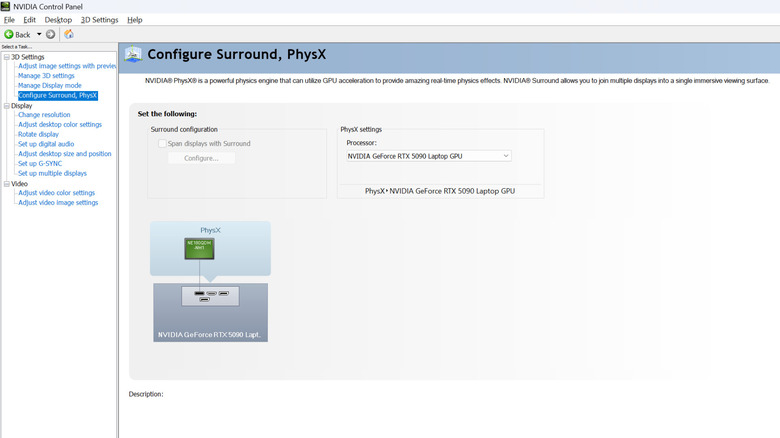Open Adjust video color settings
Image resolution: width=780 pixels, height=438 pixels.
tap(56, 193)
